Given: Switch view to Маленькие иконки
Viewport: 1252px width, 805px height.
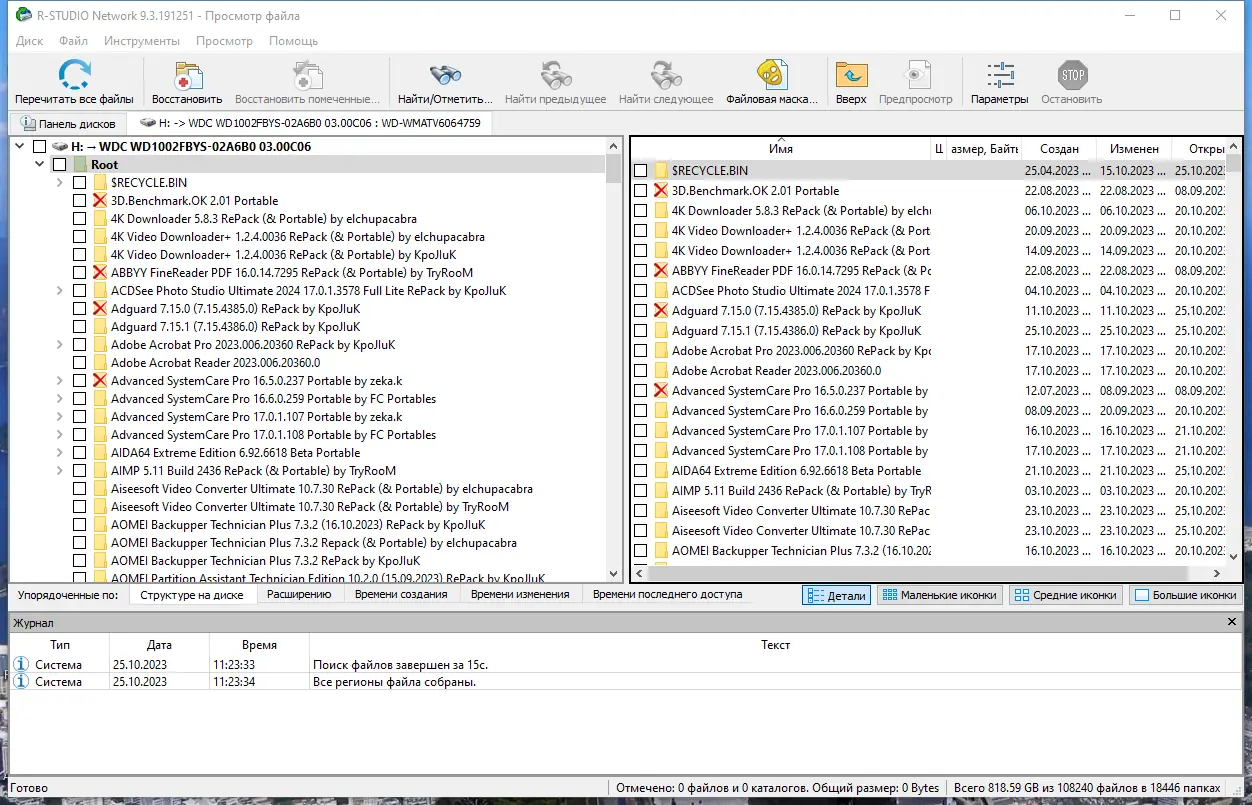Looking at the screenshot, I should (939, 595).
